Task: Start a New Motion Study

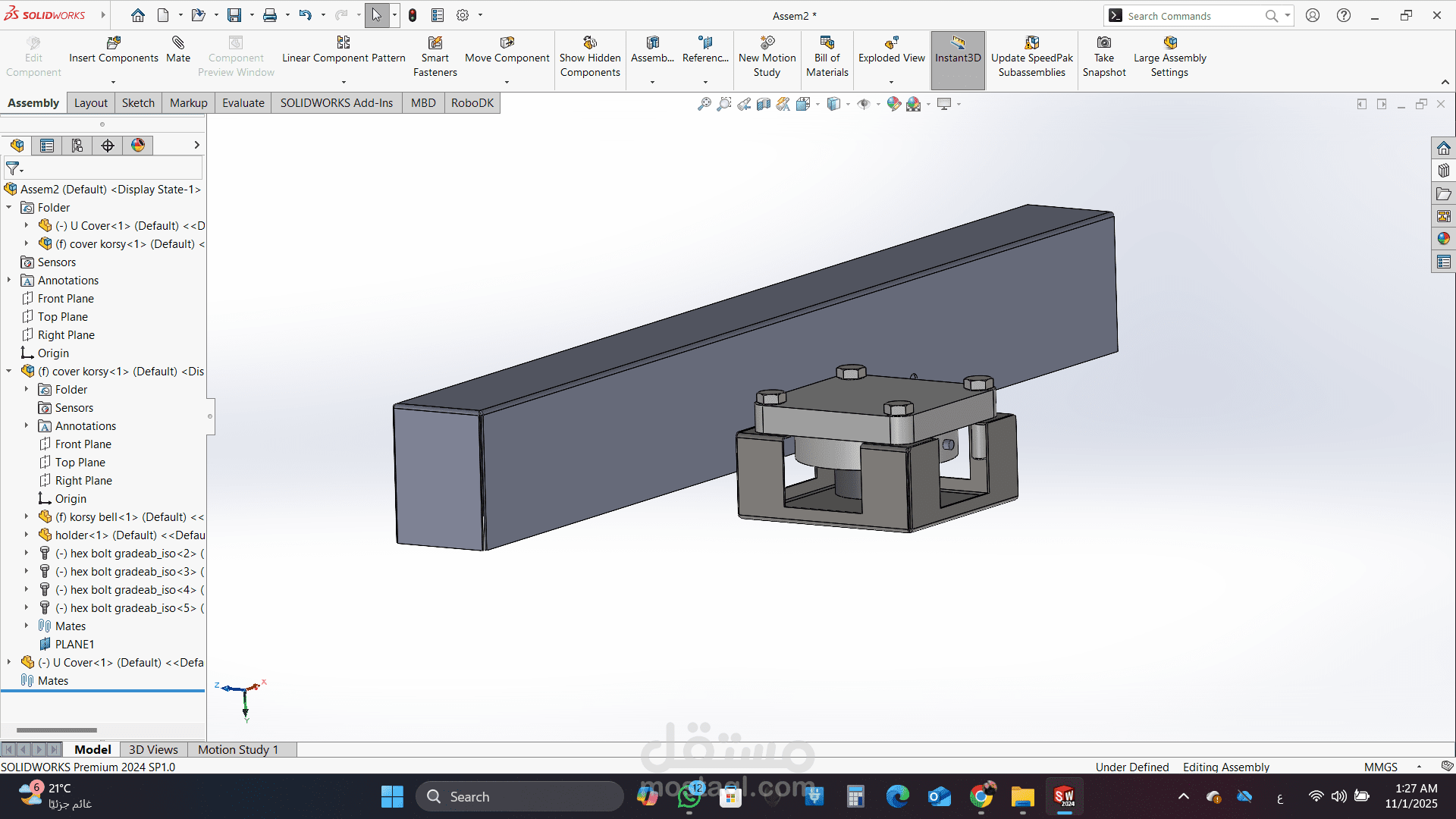Action: [767, 56]
